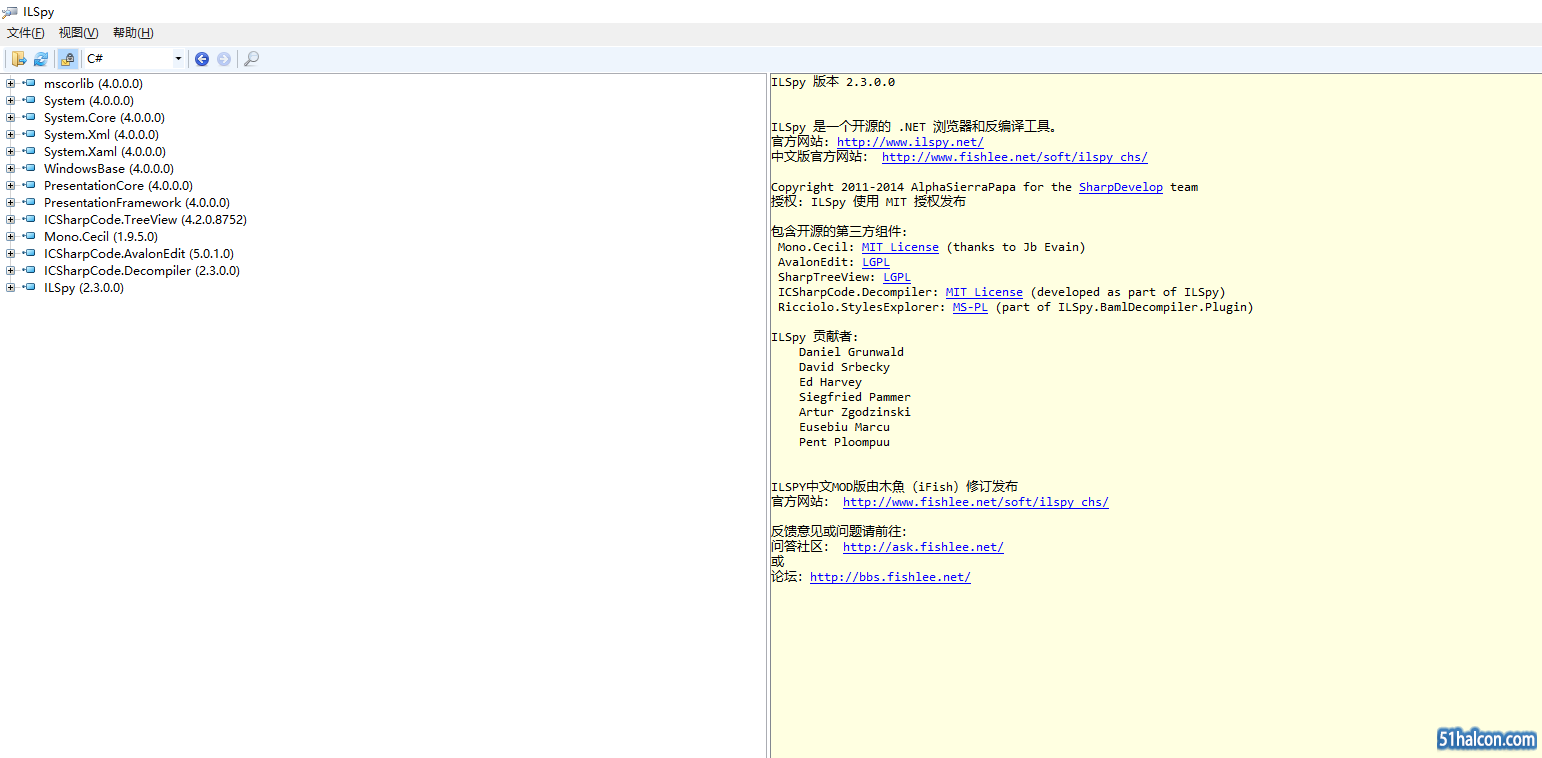The width and height of the screenshot is (1542, 758).
Task: Open the fishlee link under ILSPY中文MOD版
Action: click(976, 502)
